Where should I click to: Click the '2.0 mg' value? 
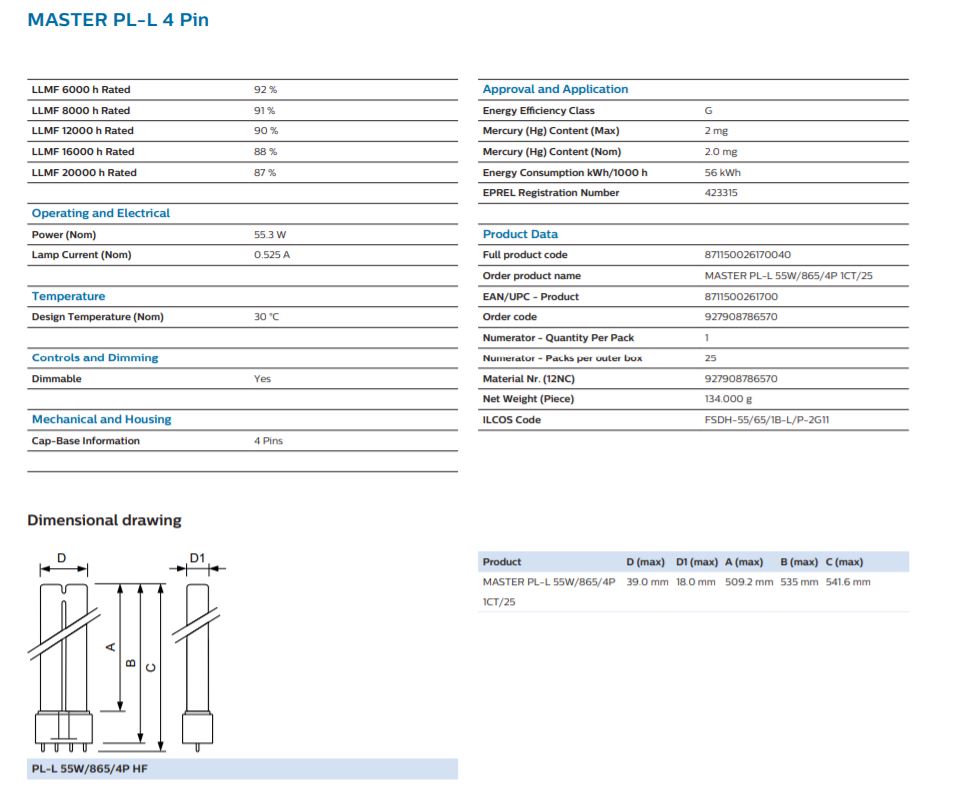[x=721, y=151]
